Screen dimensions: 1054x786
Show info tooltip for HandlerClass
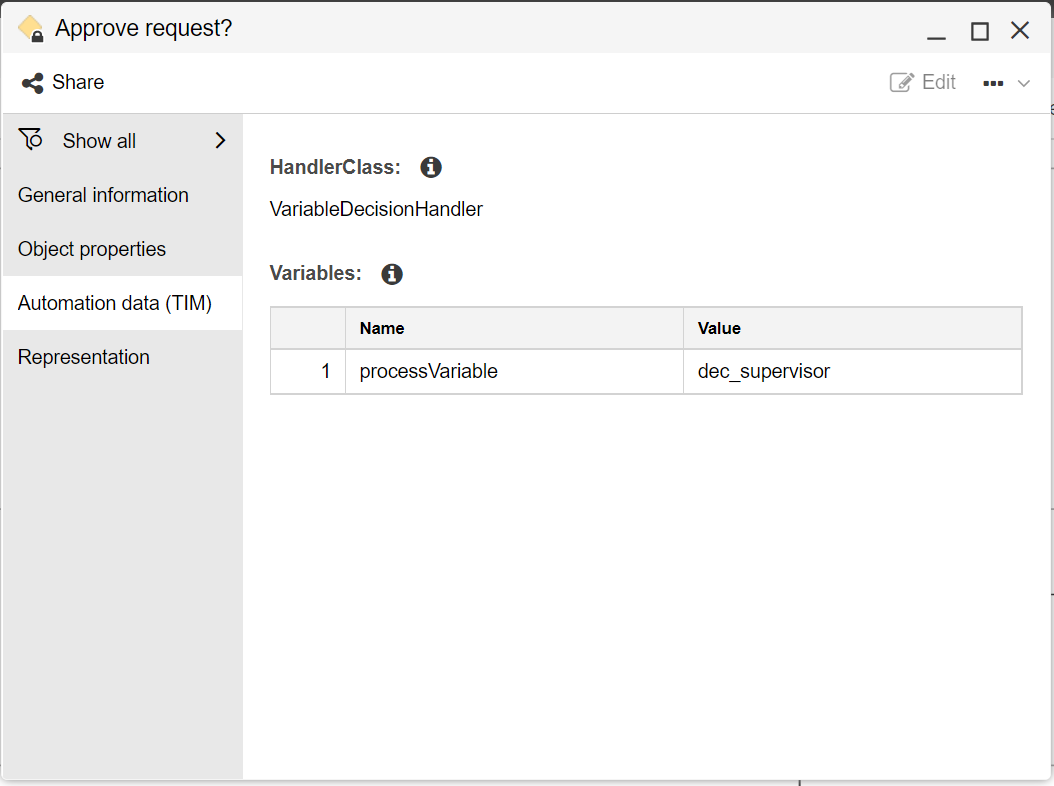click(x=431, y=168)
